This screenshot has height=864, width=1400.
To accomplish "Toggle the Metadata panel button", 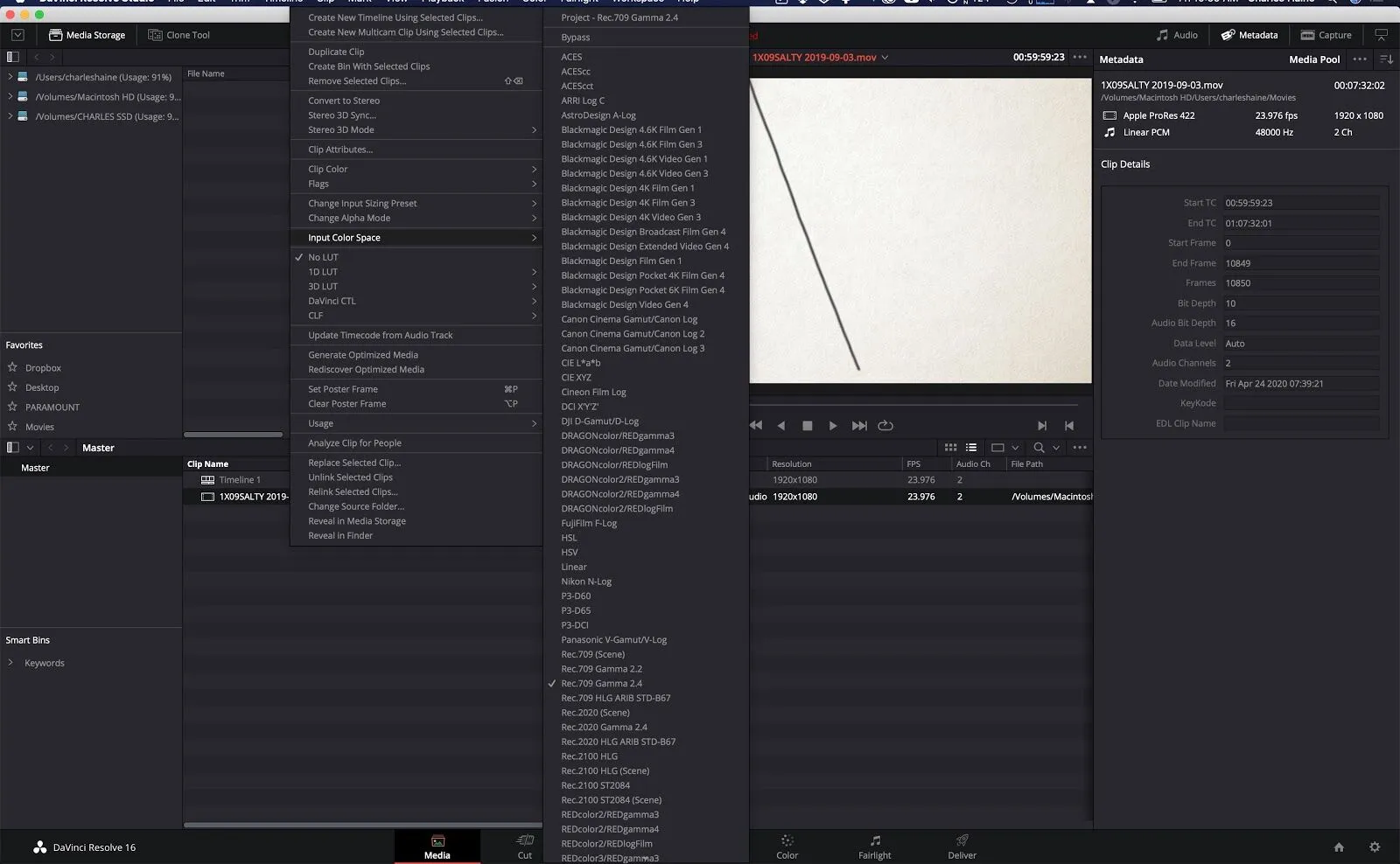I will [1249, 35].
